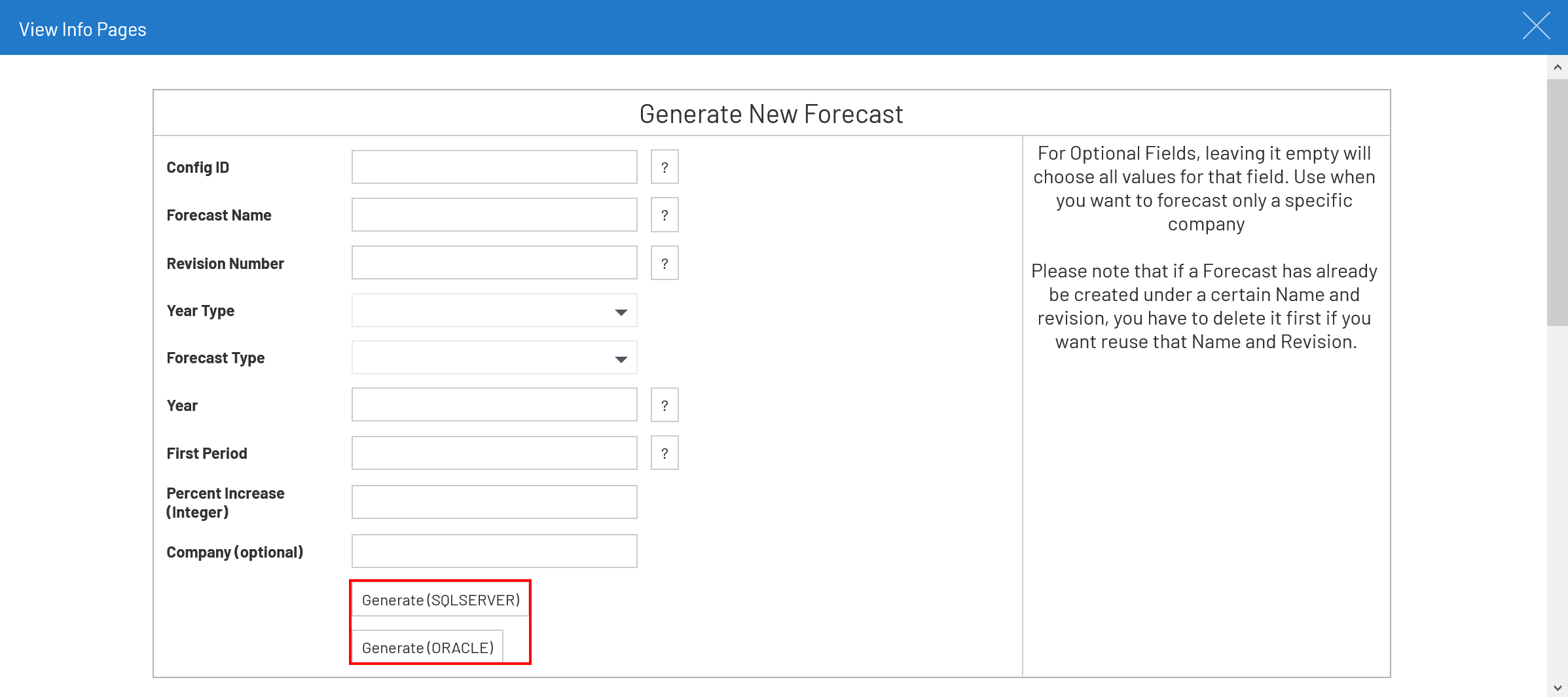Click the First Period help question mark

[x=664, y=453]
